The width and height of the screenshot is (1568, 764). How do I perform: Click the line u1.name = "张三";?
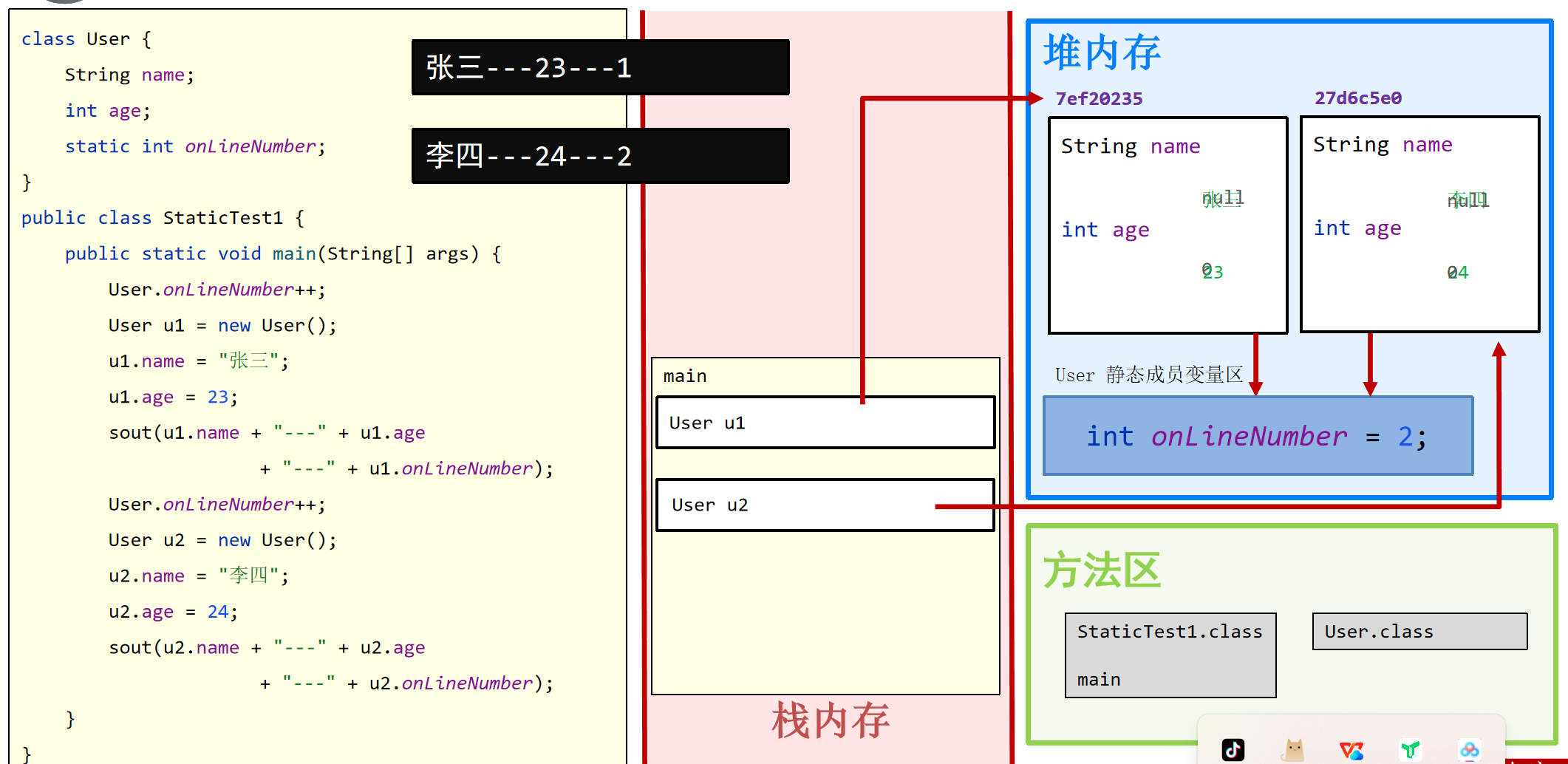click(199, 361)
